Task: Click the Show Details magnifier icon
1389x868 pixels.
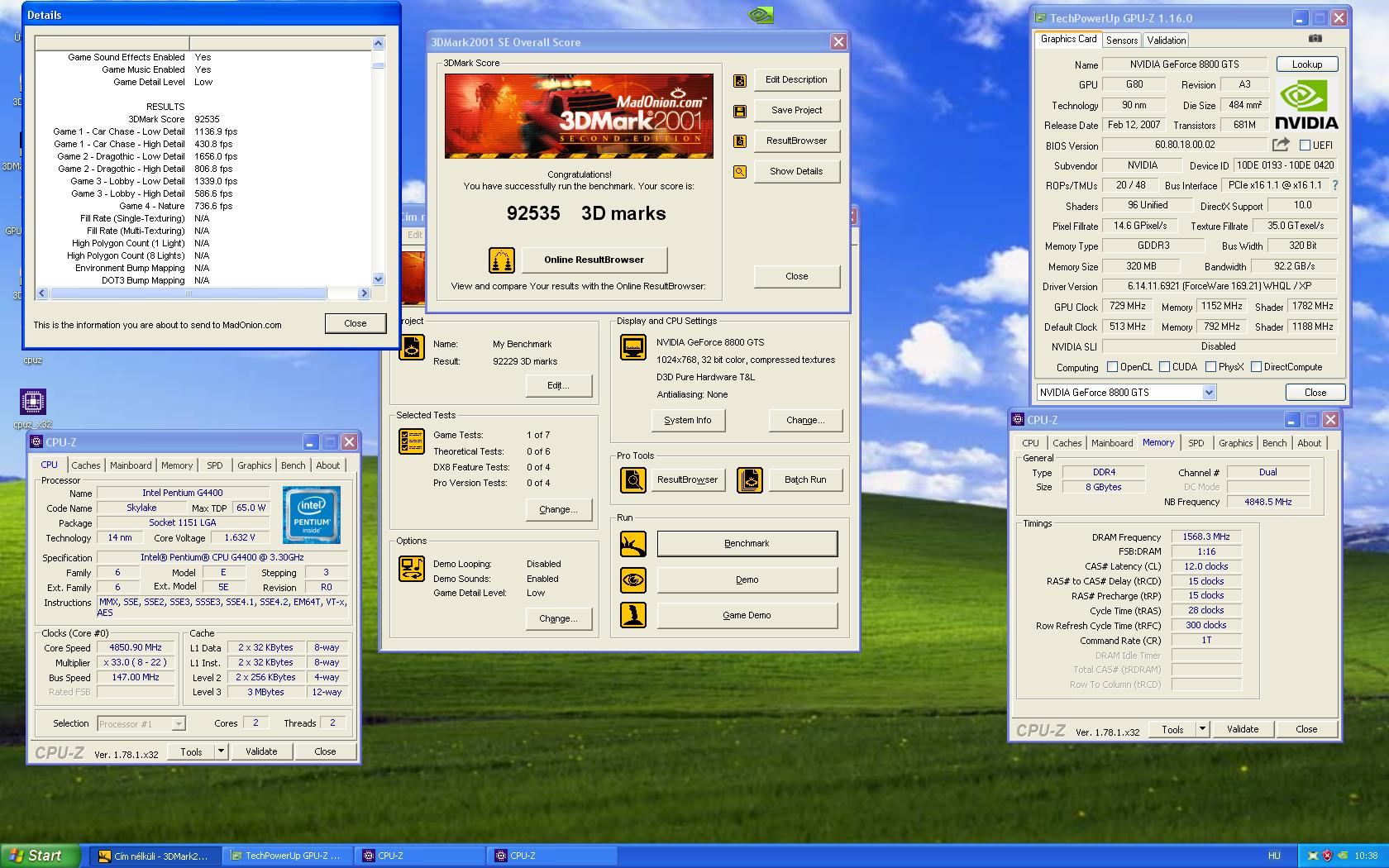Action: click(740, 172)
